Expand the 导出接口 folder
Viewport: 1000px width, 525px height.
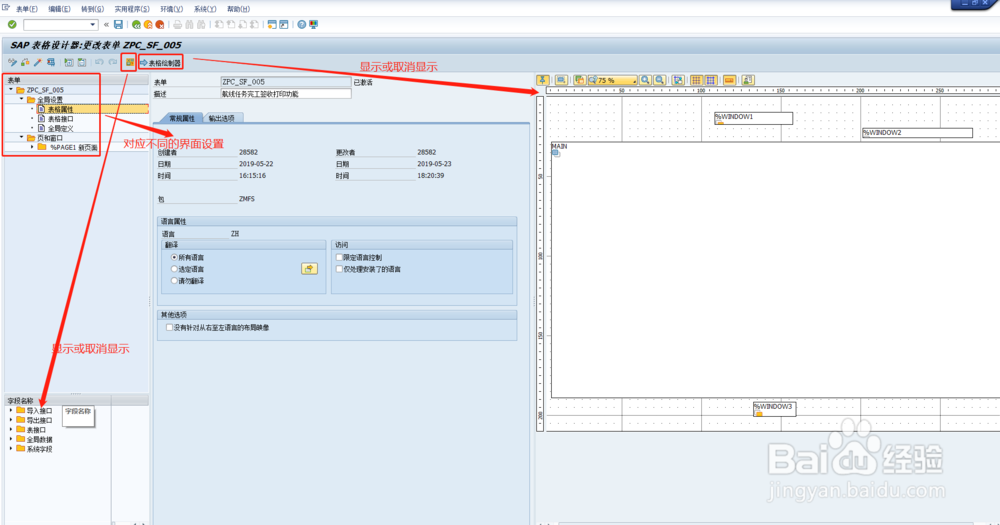click(x=11, y=420)
